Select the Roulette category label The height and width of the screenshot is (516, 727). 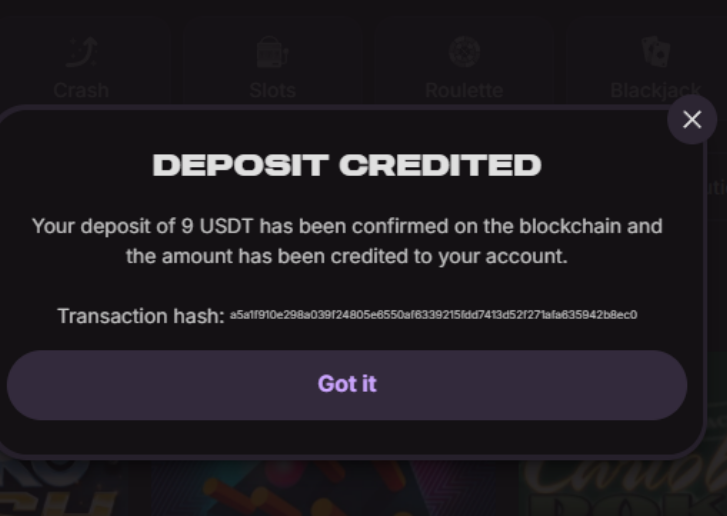pyautogui.click(x=464, y=90)
